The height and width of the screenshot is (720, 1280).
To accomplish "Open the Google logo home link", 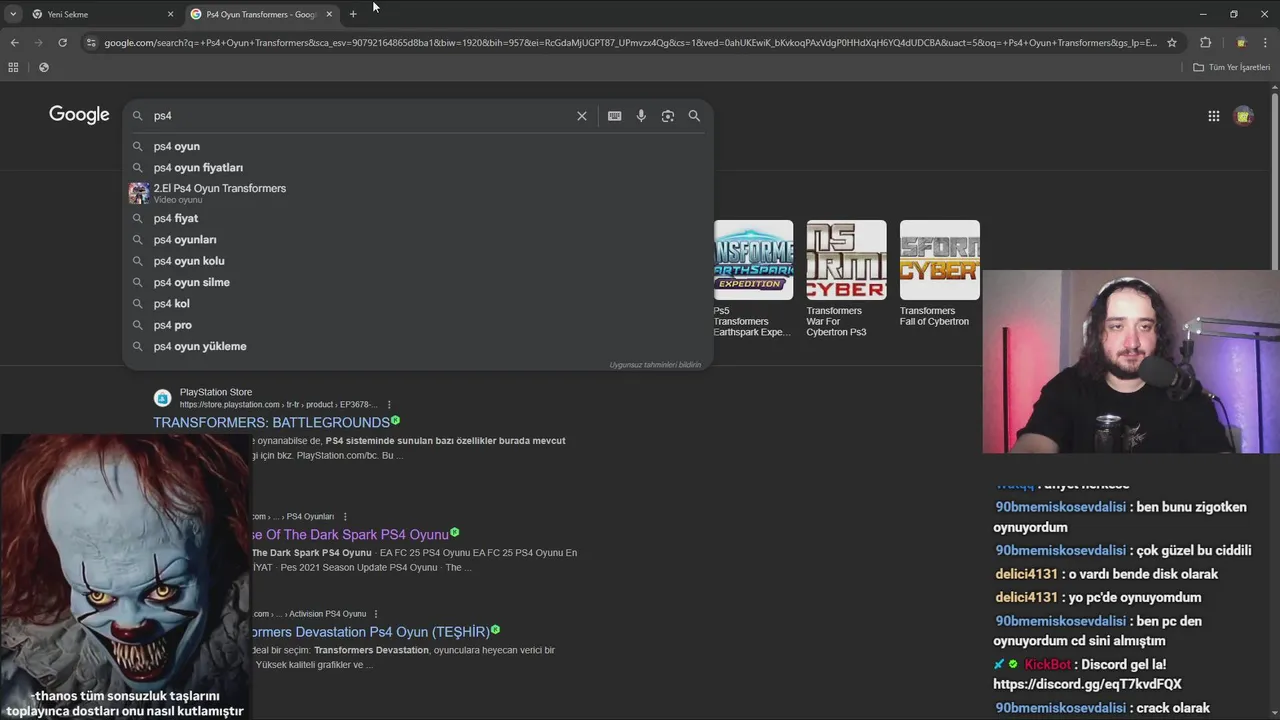I will coord(79,115).
